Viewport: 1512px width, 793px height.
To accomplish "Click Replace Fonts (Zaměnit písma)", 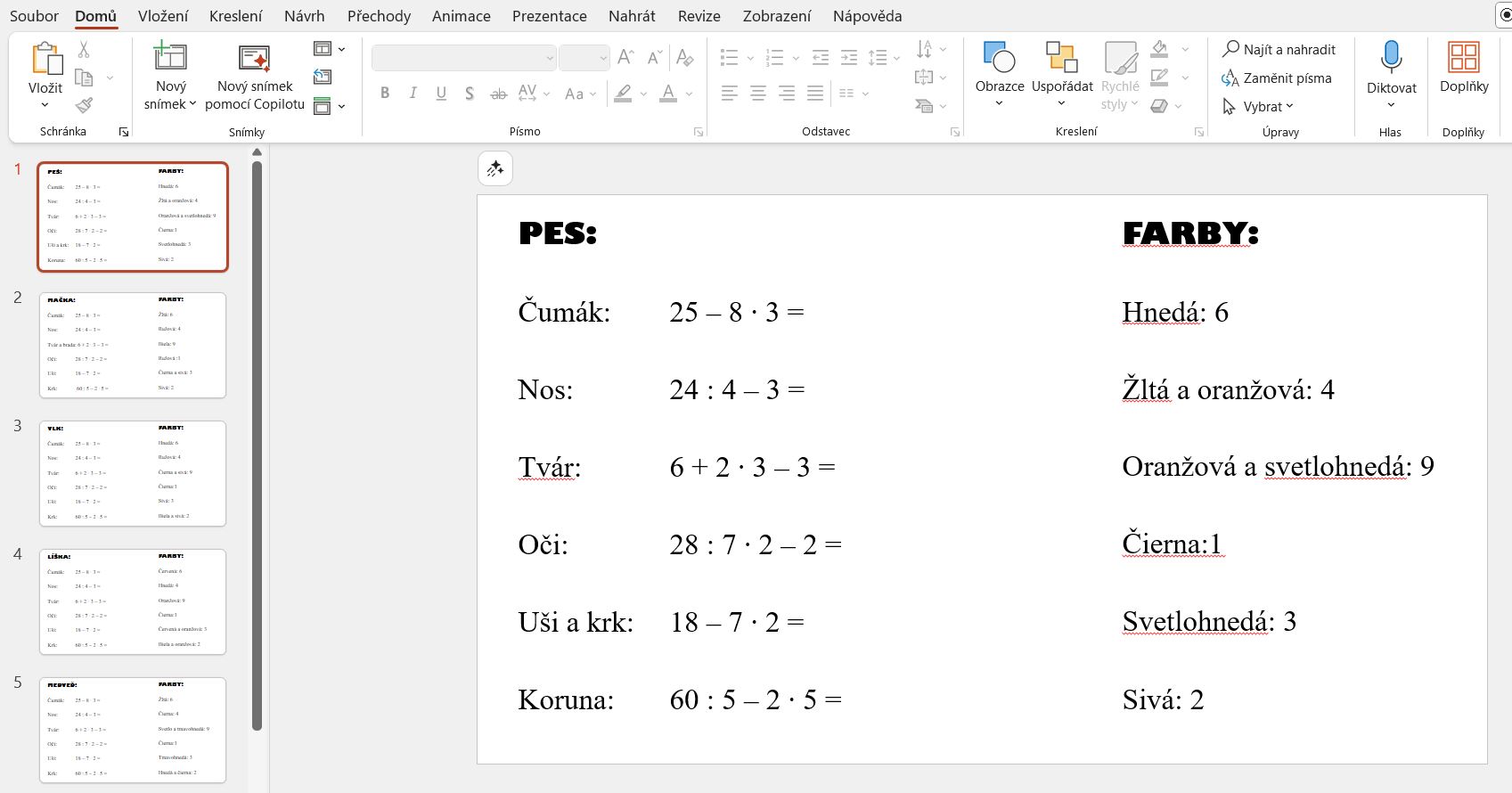I will tap(1277, 78).
